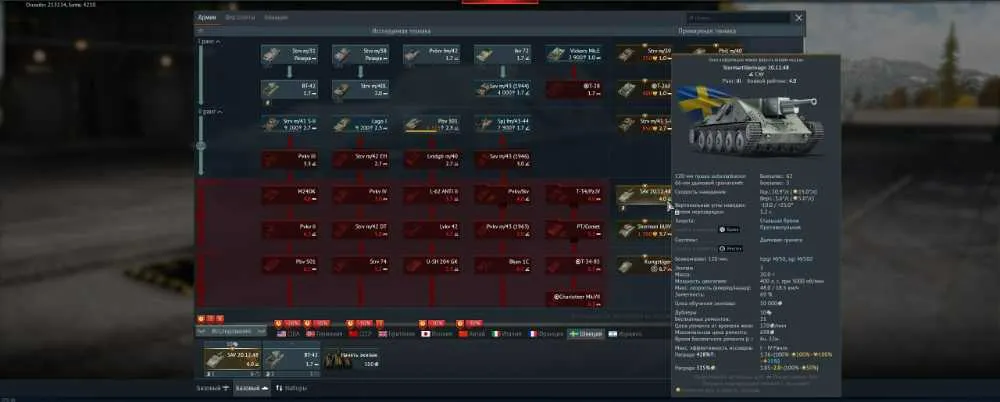Select the premium Kungstiger vehicle
1000x402 pixels.
[644, 265]
